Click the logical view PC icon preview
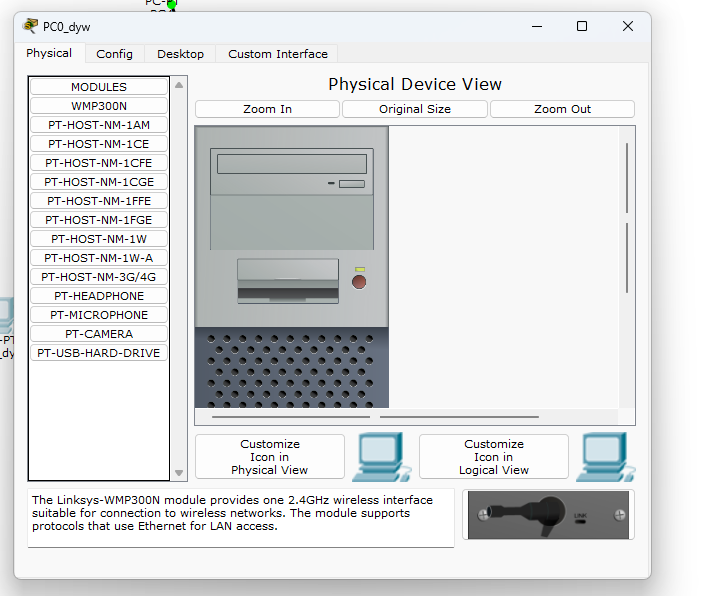This screenshot has height=596, width=716. click(x=605, y=457)
